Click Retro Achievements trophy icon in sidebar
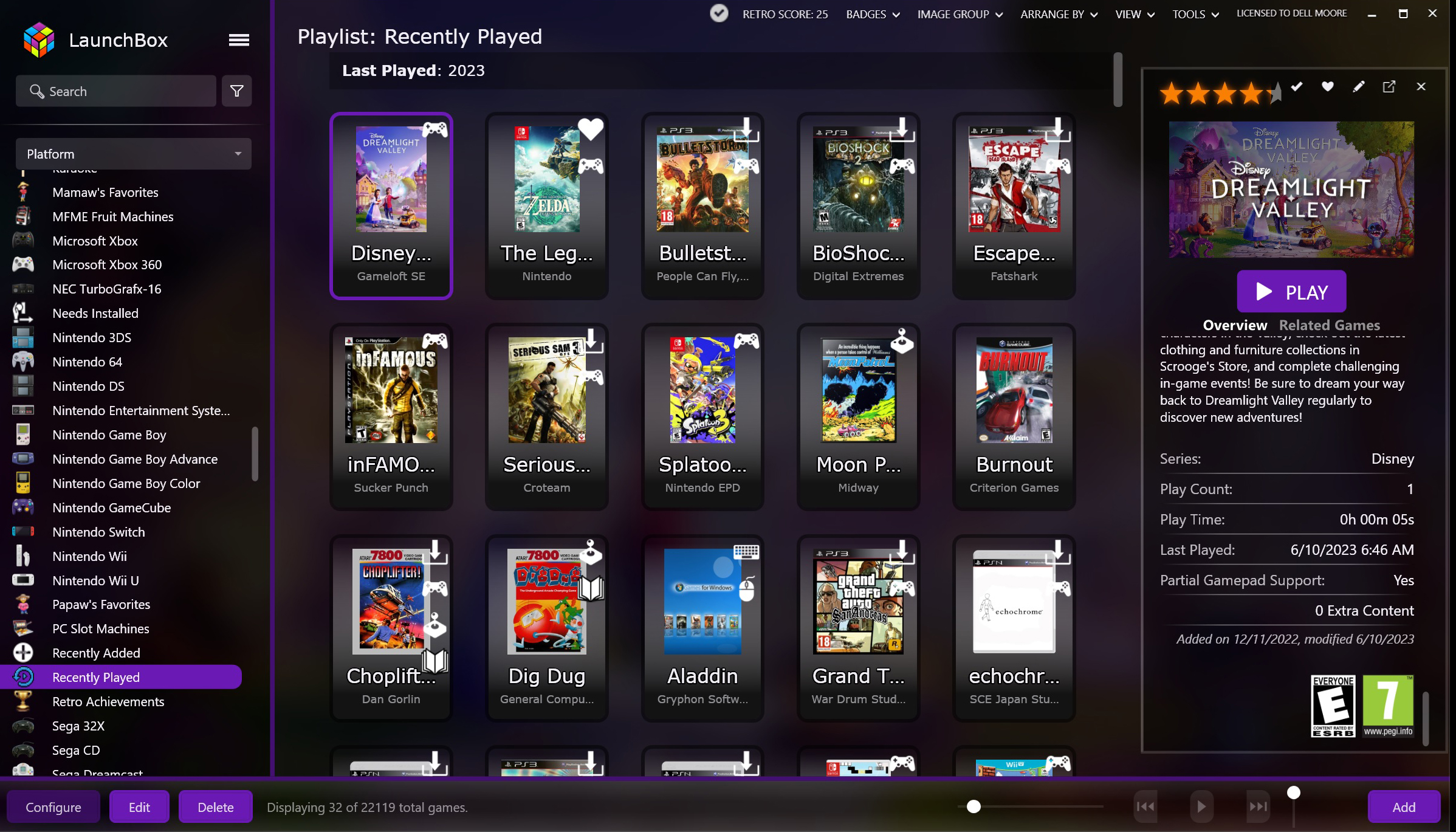This screenshot has height=832, width=1456. [23, 701]
